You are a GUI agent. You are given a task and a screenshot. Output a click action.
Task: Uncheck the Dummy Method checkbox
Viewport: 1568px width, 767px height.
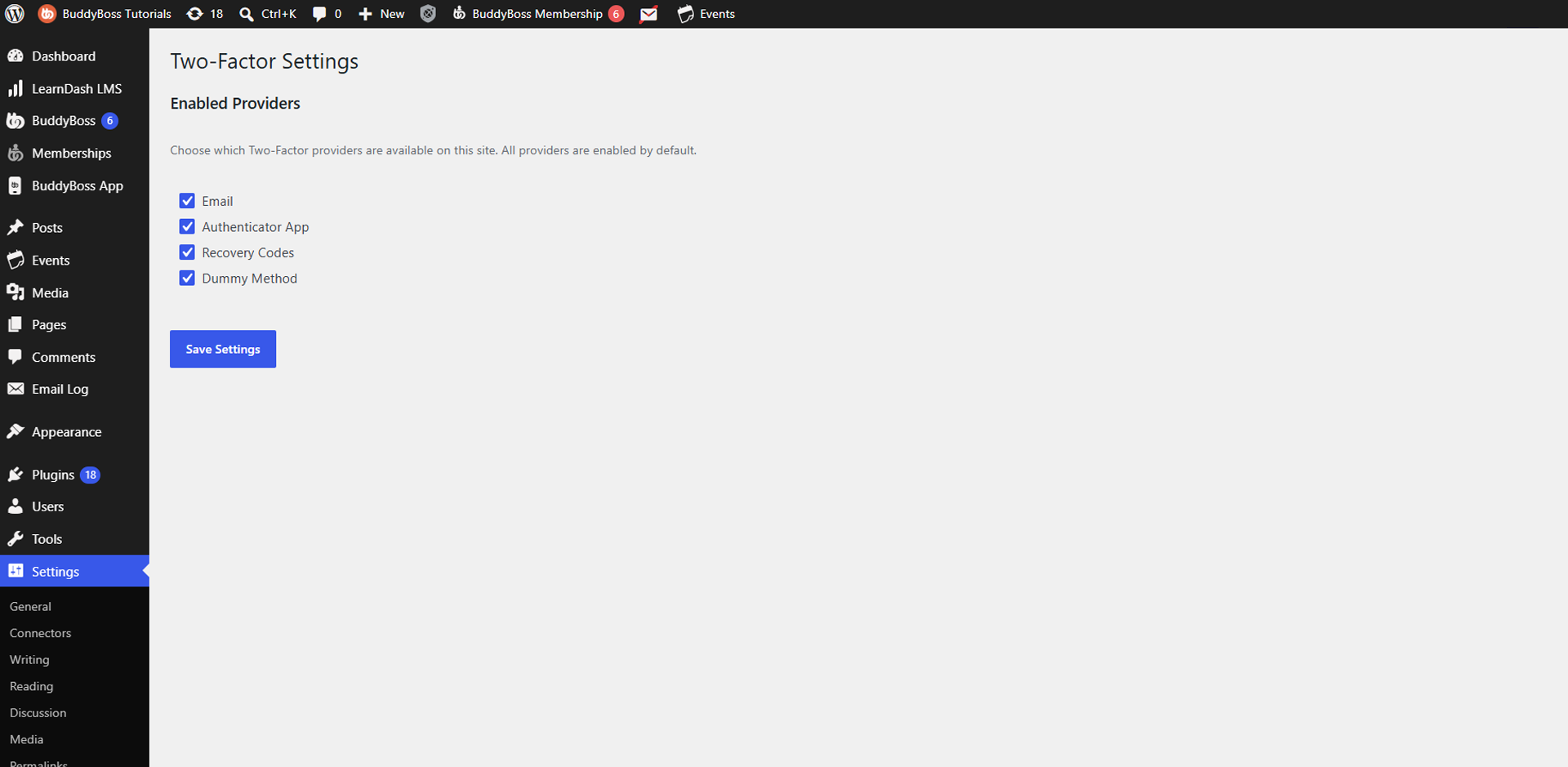point(187,278)
